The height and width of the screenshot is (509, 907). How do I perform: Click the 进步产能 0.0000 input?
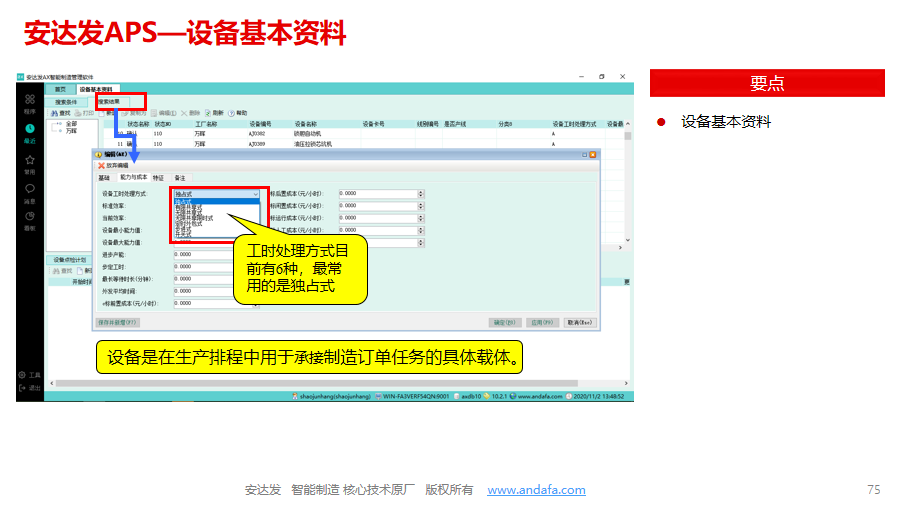tap(204, 254)
